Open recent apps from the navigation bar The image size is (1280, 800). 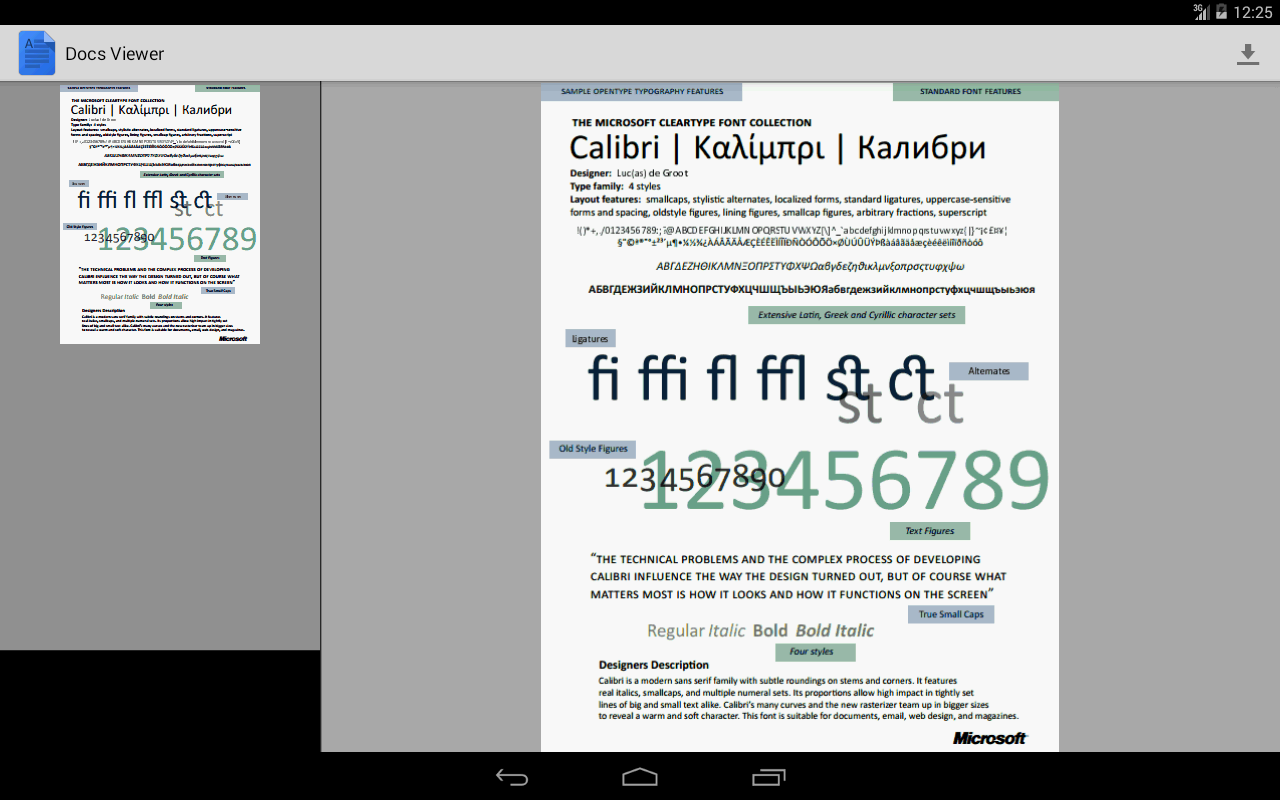[768, 777]
